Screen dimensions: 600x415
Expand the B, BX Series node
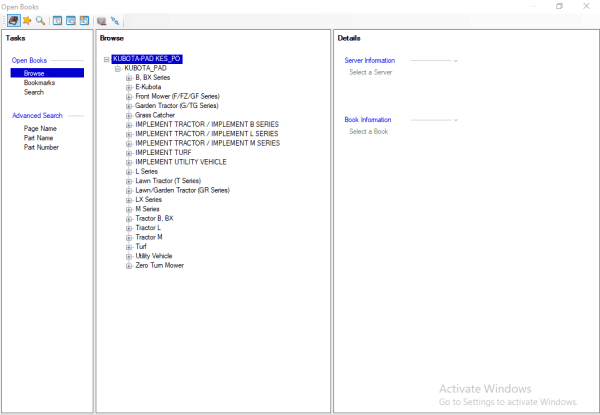pyautogui.click(x=129, y=78)
